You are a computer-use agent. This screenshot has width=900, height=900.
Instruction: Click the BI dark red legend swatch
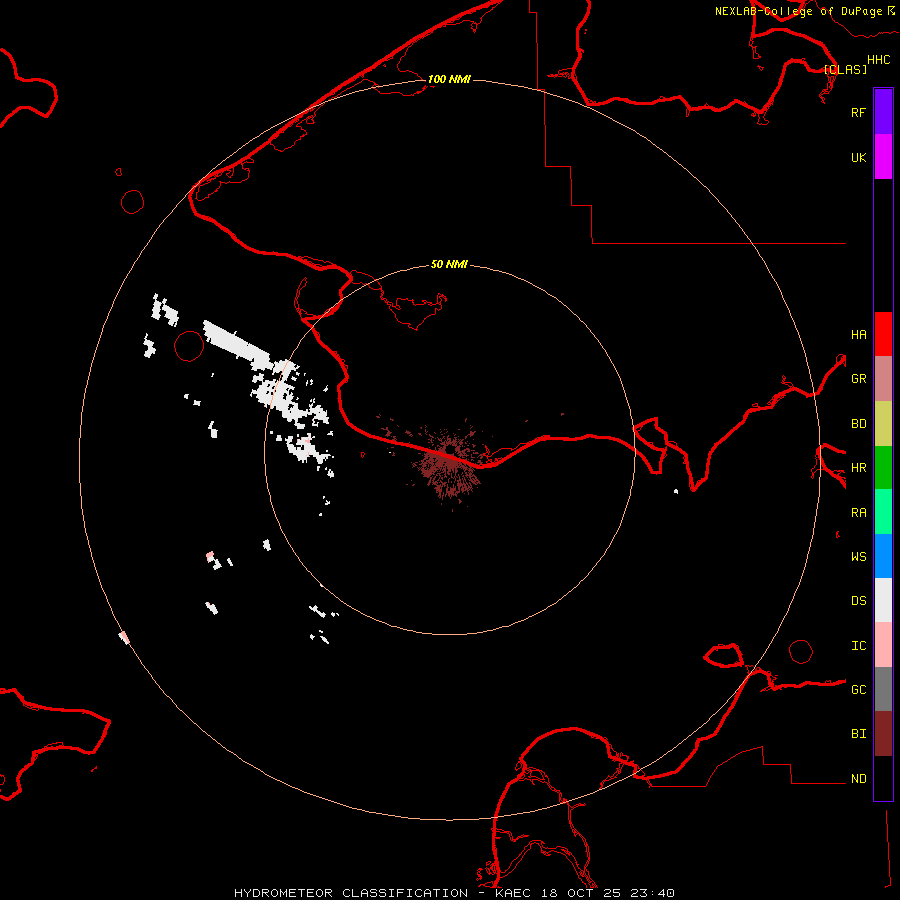[x=883, y=734]
